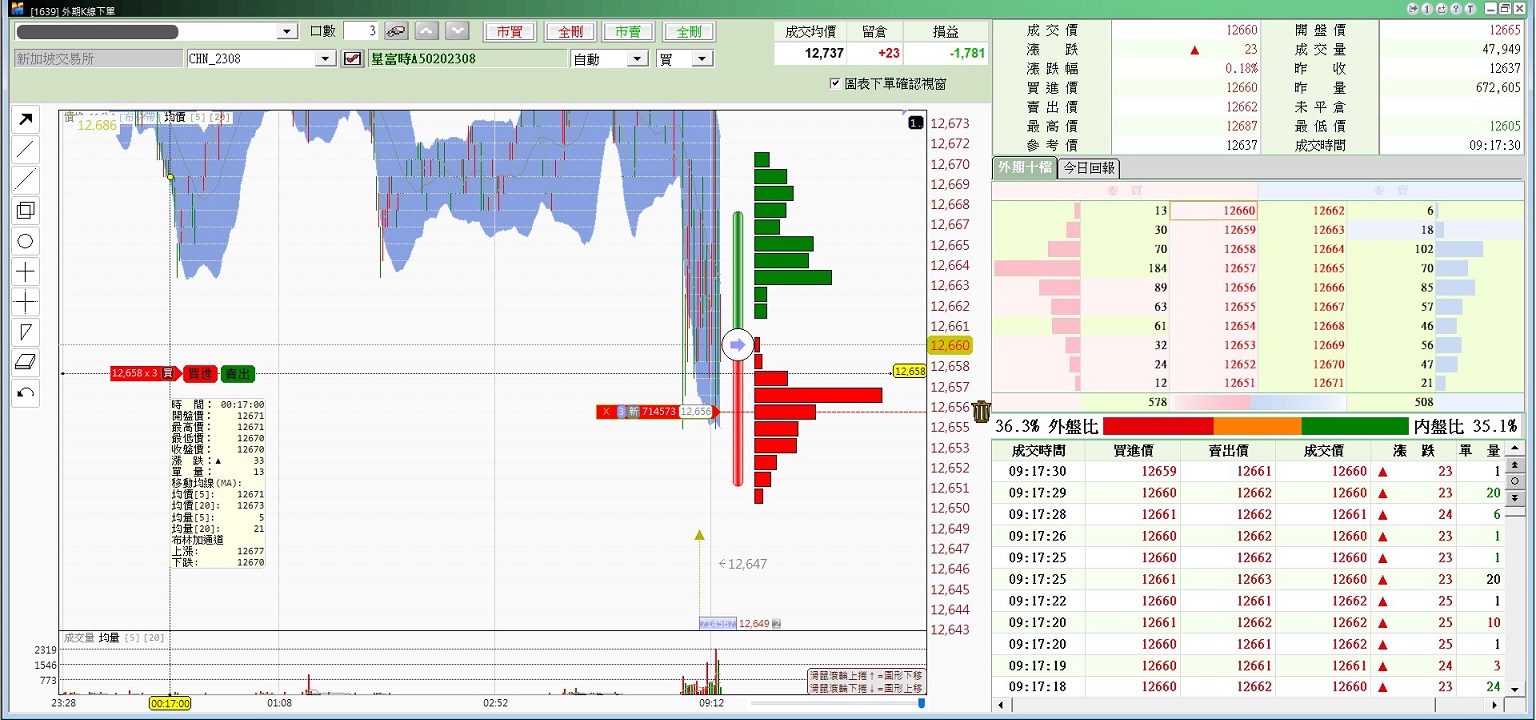The width and height of the screenshot is (1536, 720).
Task: Select the circle drawing tool
Action: click(26, 241)
